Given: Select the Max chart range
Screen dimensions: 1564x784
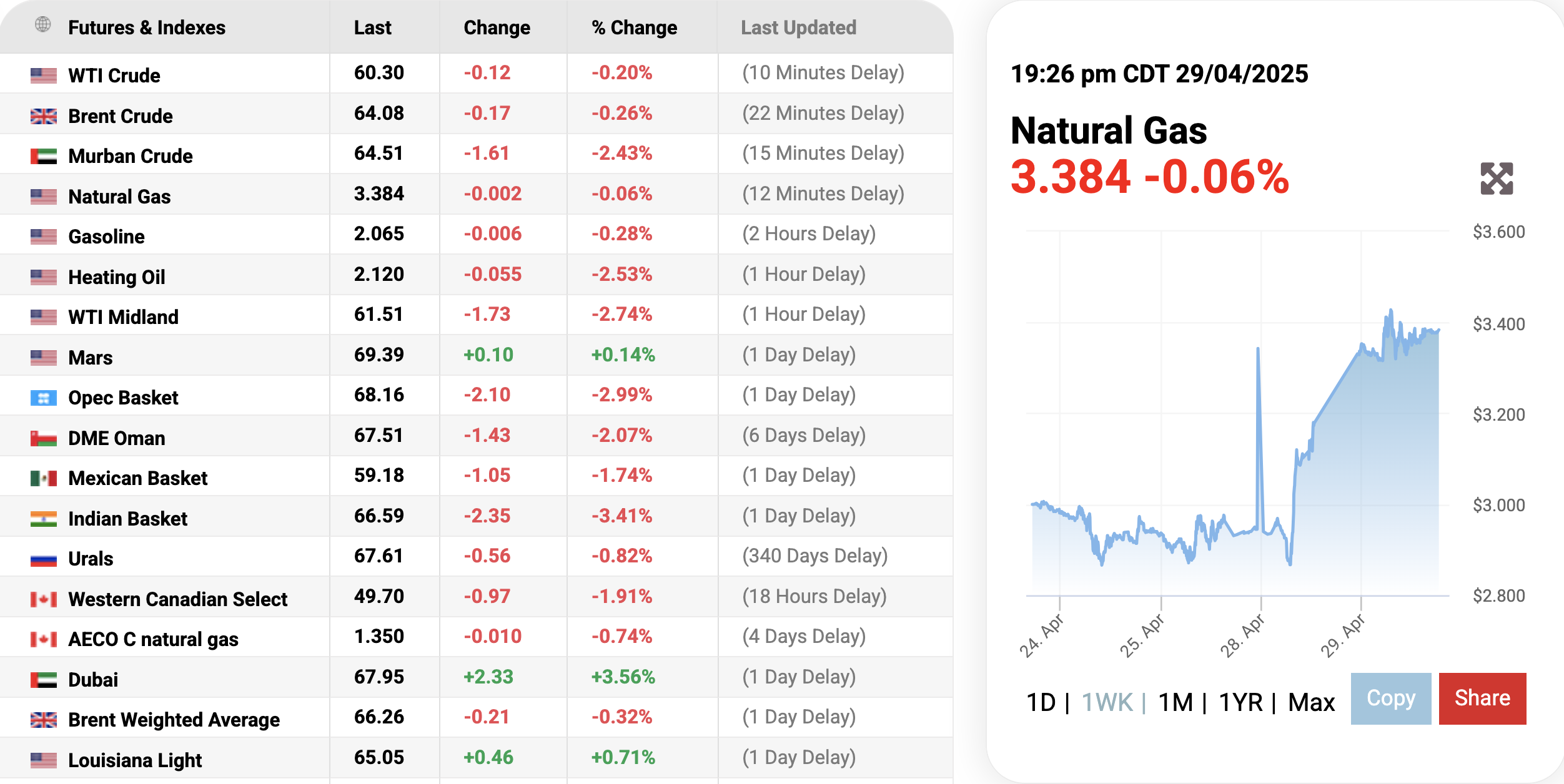Looking at the screenshot, I should click(x=1311, y=702).
